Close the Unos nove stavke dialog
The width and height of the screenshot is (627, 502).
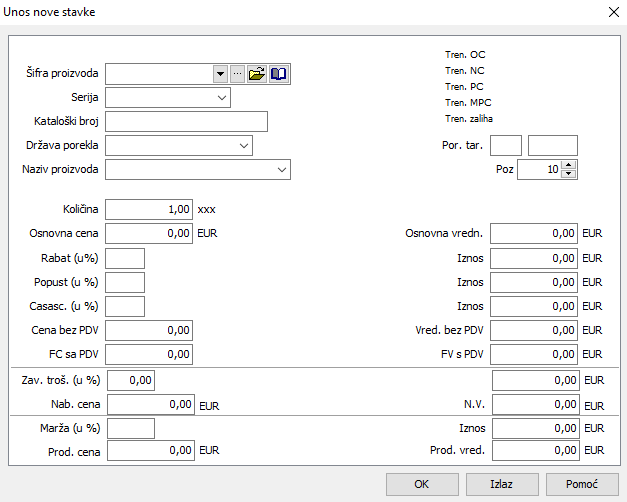pos(612,12)
